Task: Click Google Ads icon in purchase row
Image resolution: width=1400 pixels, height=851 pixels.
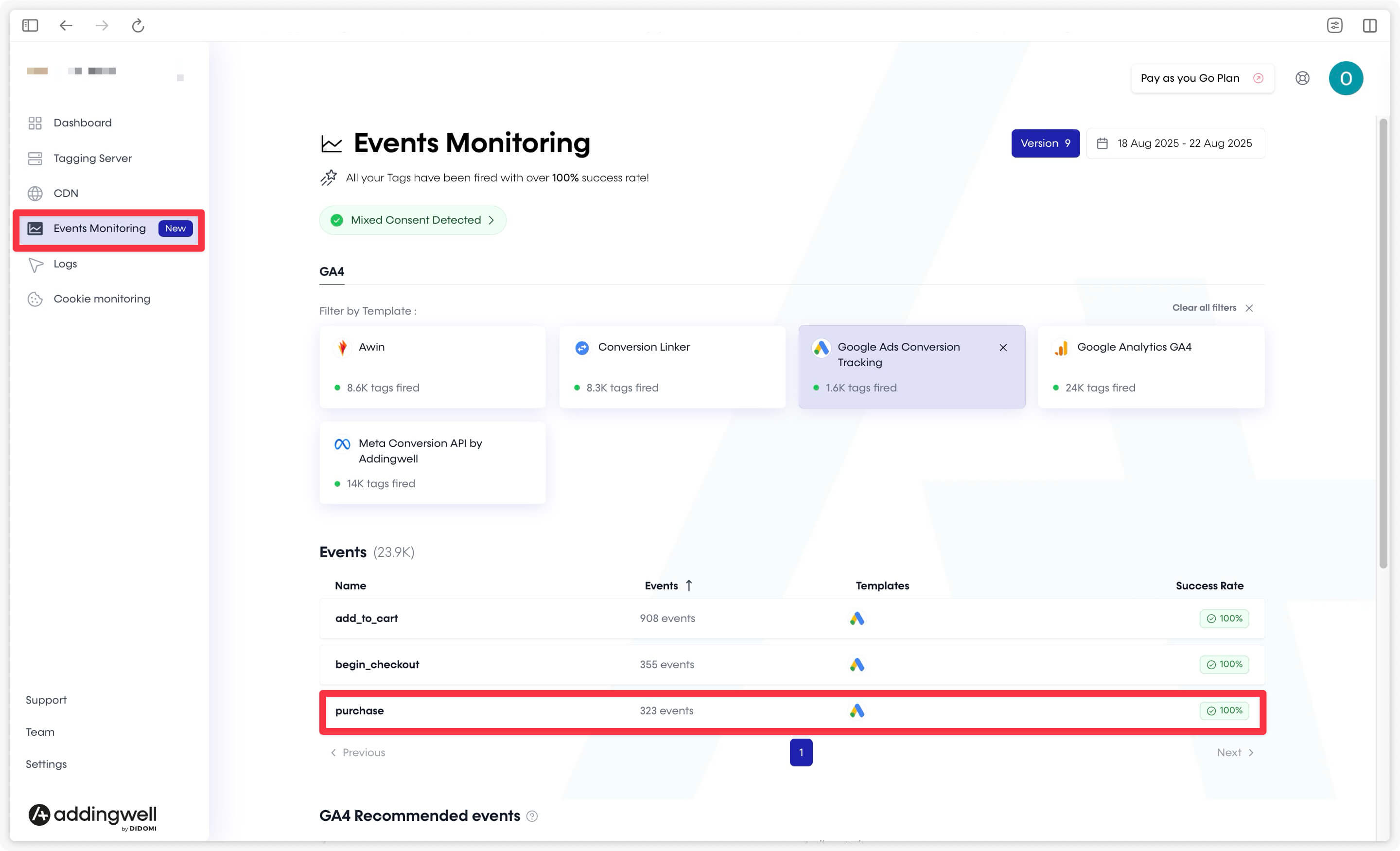Action: click(857, 710)
